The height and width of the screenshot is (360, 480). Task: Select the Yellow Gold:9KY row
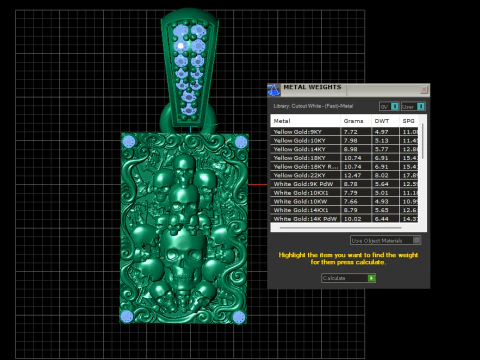point(344,132)
